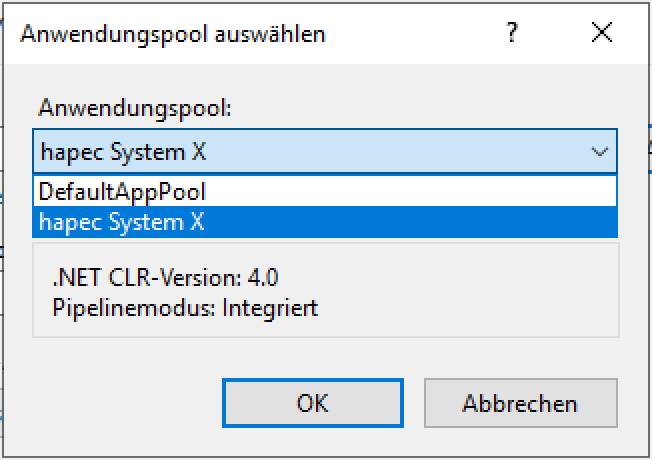The height and width of the screenshot is (460, 652).
Task: Click the Anwendungspool: field label
Action: tap(135, 108)
